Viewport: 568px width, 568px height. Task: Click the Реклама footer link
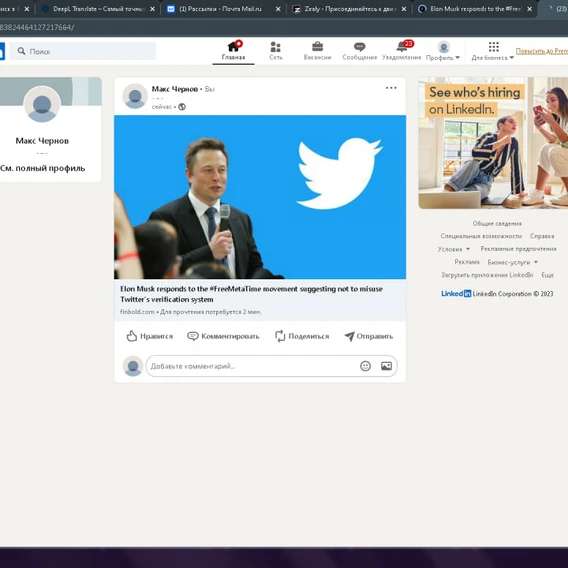(467, 262)
